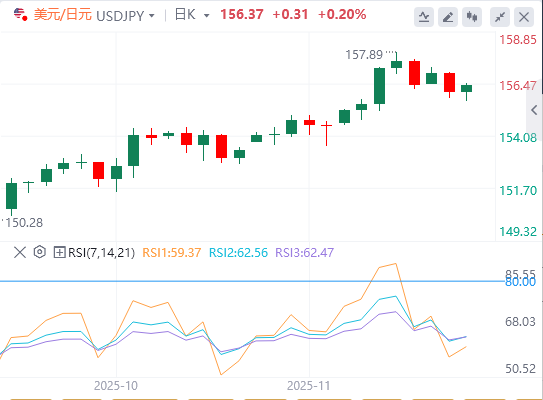Viewport: 543px width, 400px height.
Task: Toggle the orange RSI1:59.37 line
Action: tap(172, 252)
